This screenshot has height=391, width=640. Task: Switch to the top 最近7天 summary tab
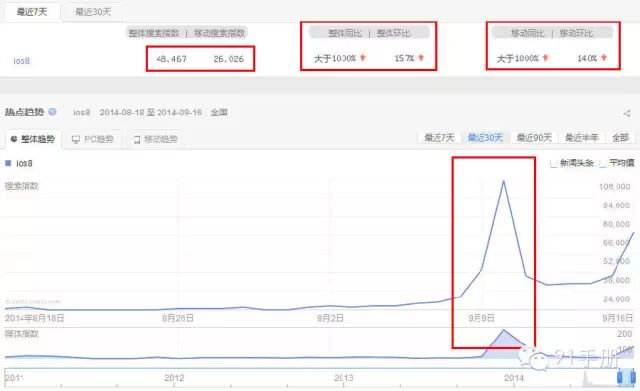(x=32, y=12)
